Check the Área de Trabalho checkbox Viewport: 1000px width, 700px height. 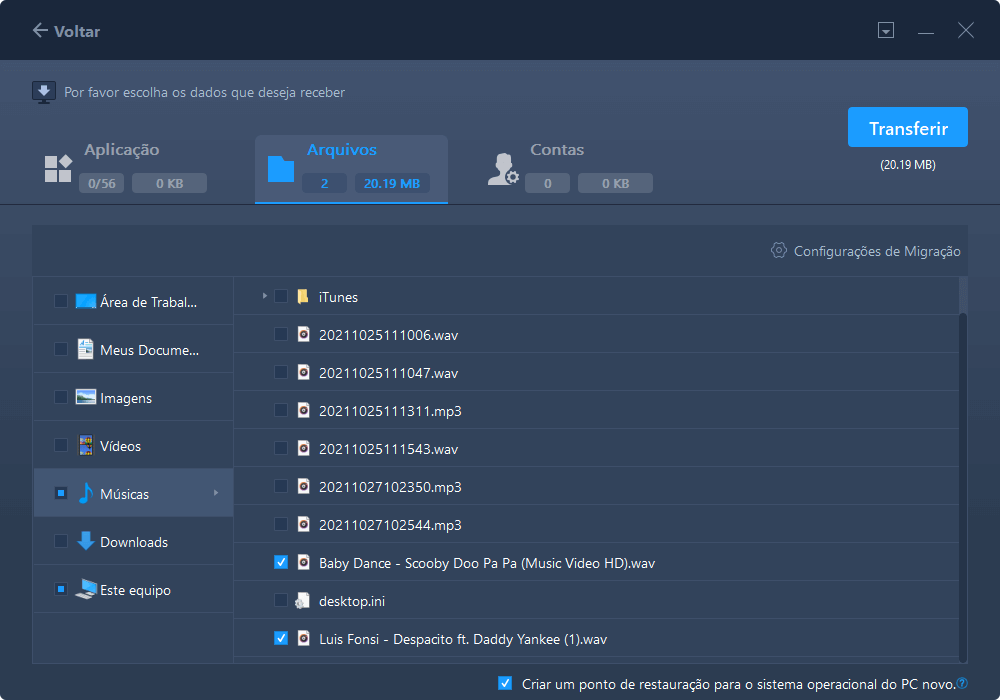point(61,301)
